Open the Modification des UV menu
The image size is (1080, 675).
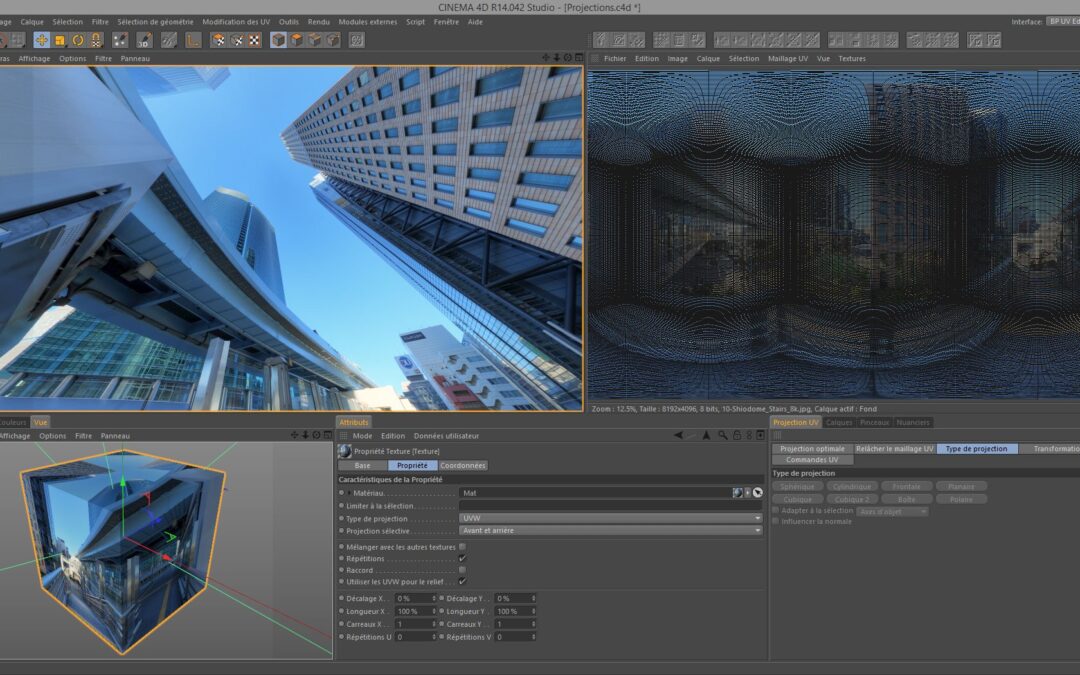(x=236, y=21)
